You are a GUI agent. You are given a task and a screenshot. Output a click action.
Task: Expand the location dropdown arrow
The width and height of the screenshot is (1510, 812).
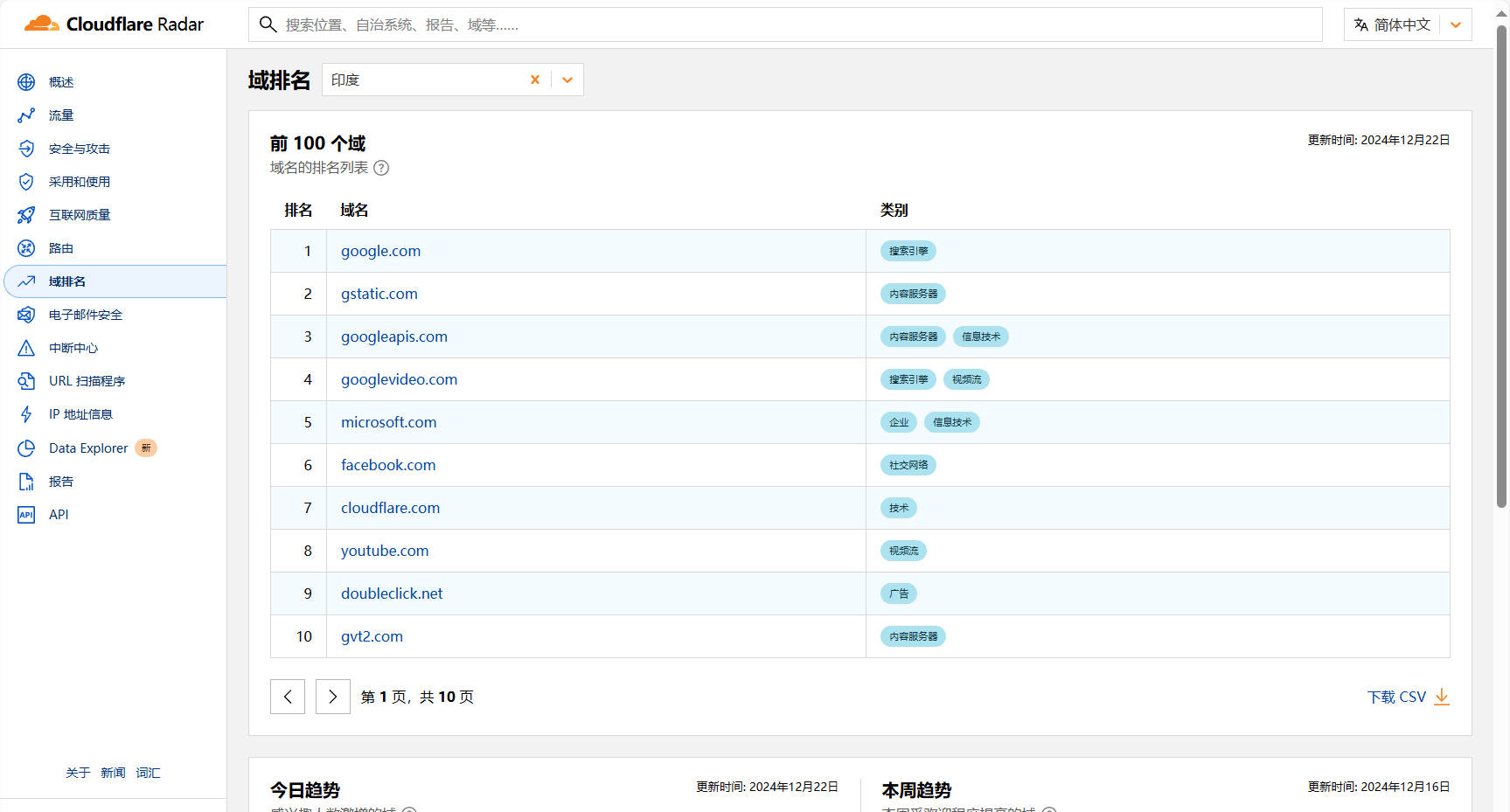tap(567, 80)
